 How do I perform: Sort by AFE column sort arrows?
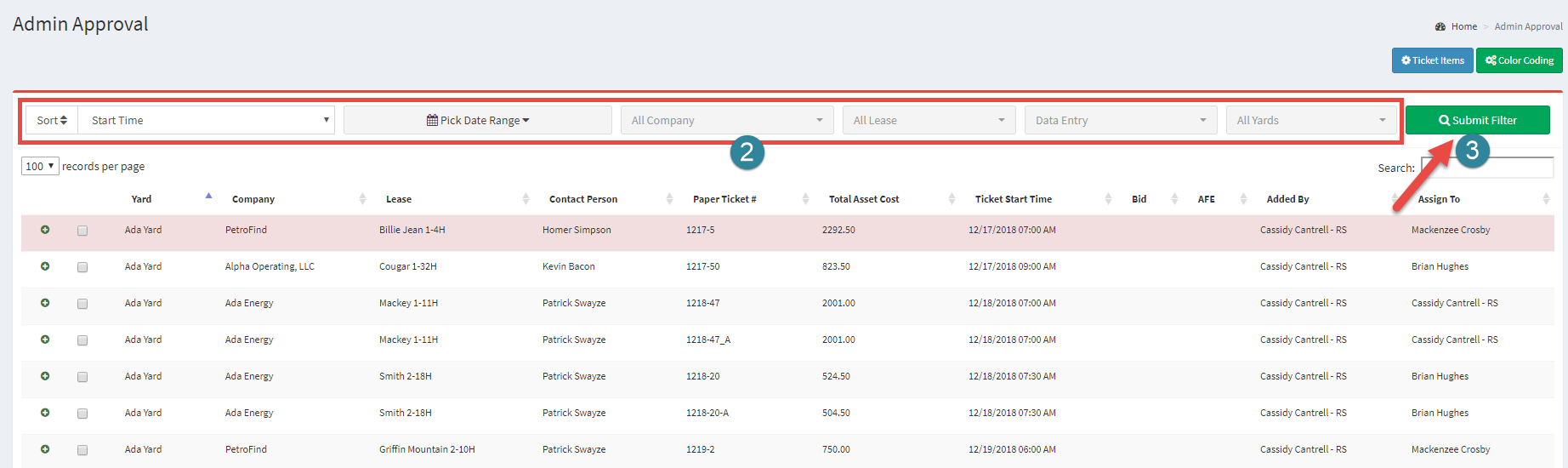[1243, 199]
